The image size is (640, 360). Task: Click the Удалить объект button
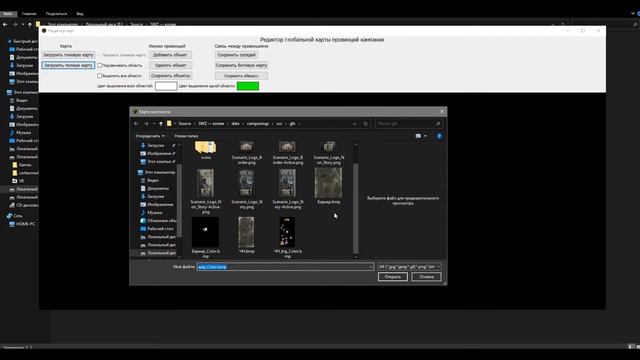170,65
